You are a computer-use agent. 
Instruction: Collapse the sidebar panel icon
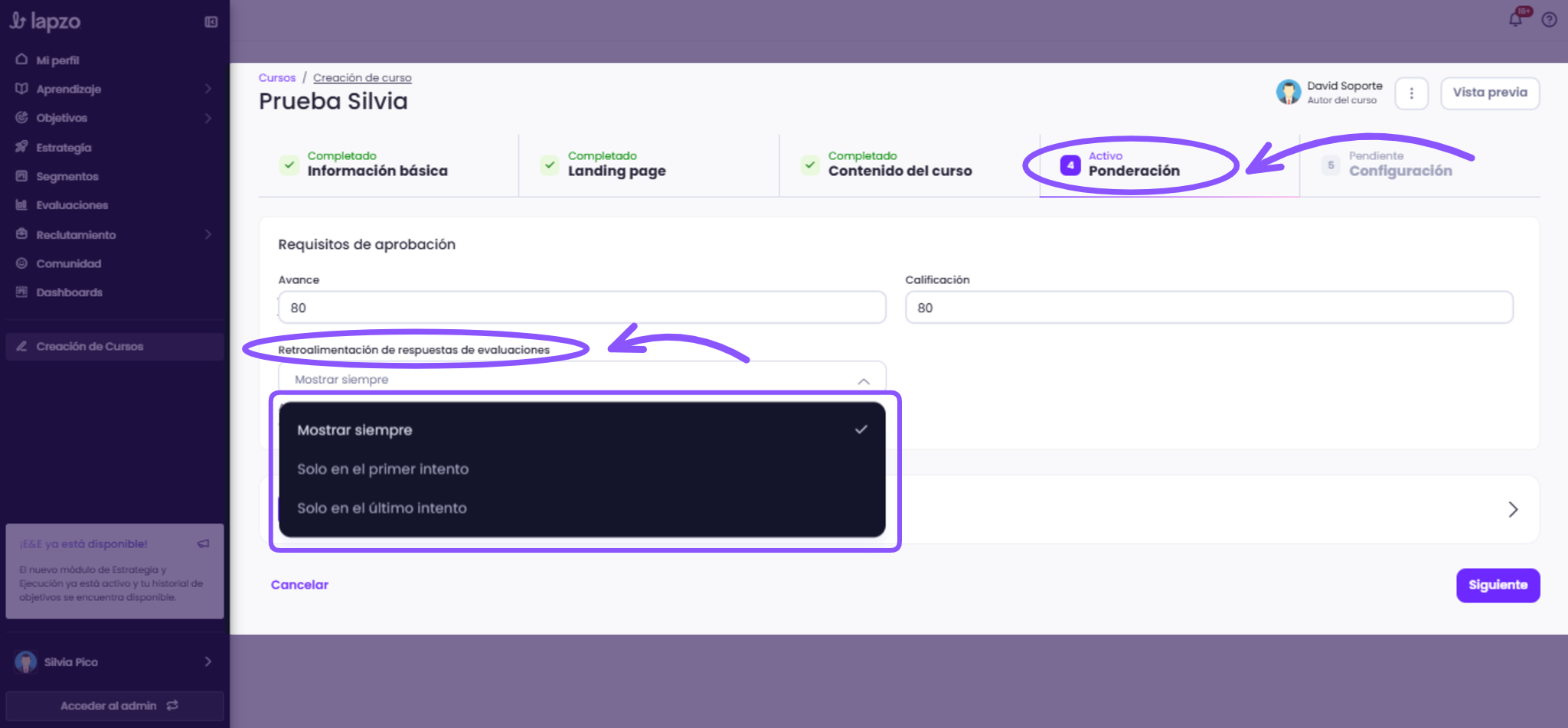tap(211, 22)
